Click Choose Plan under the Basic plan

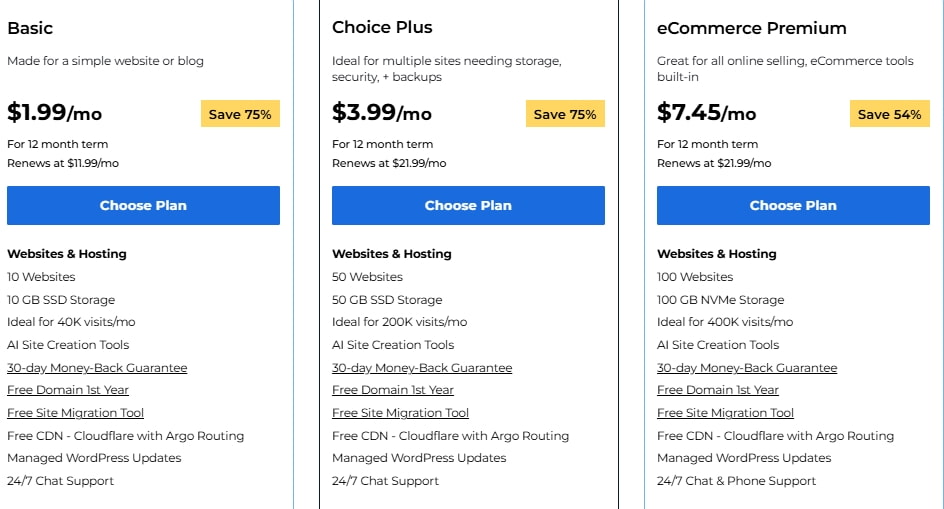click(143, 205)
